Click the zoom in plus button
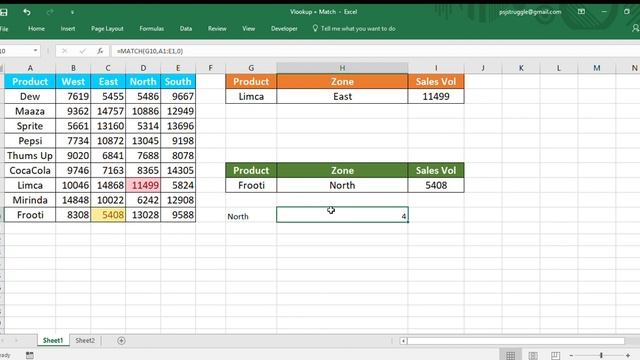Screen dimensions: 640x360 [x=628, y=356]
